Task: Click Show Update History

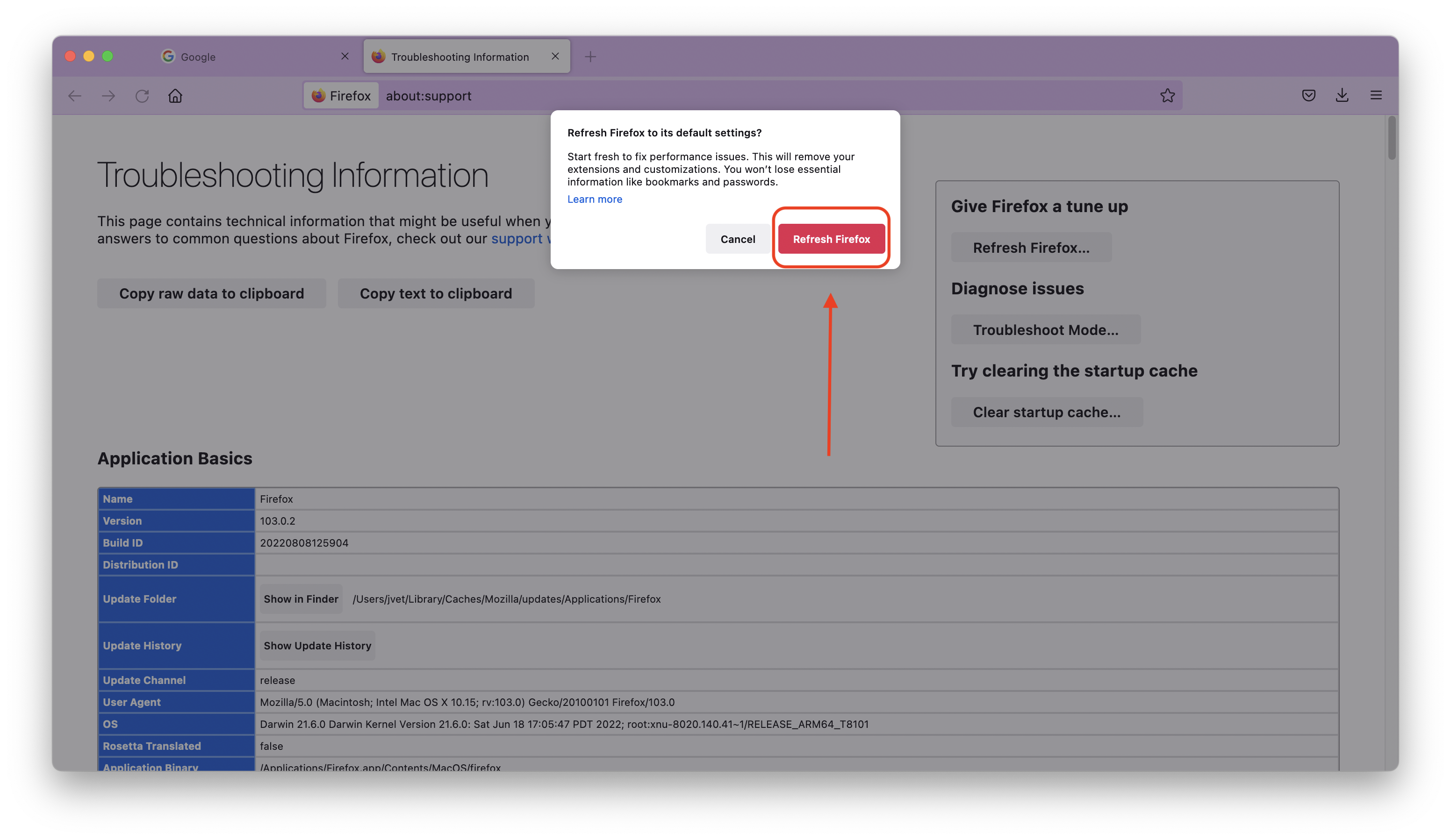Action: click(x=317, y=646)
